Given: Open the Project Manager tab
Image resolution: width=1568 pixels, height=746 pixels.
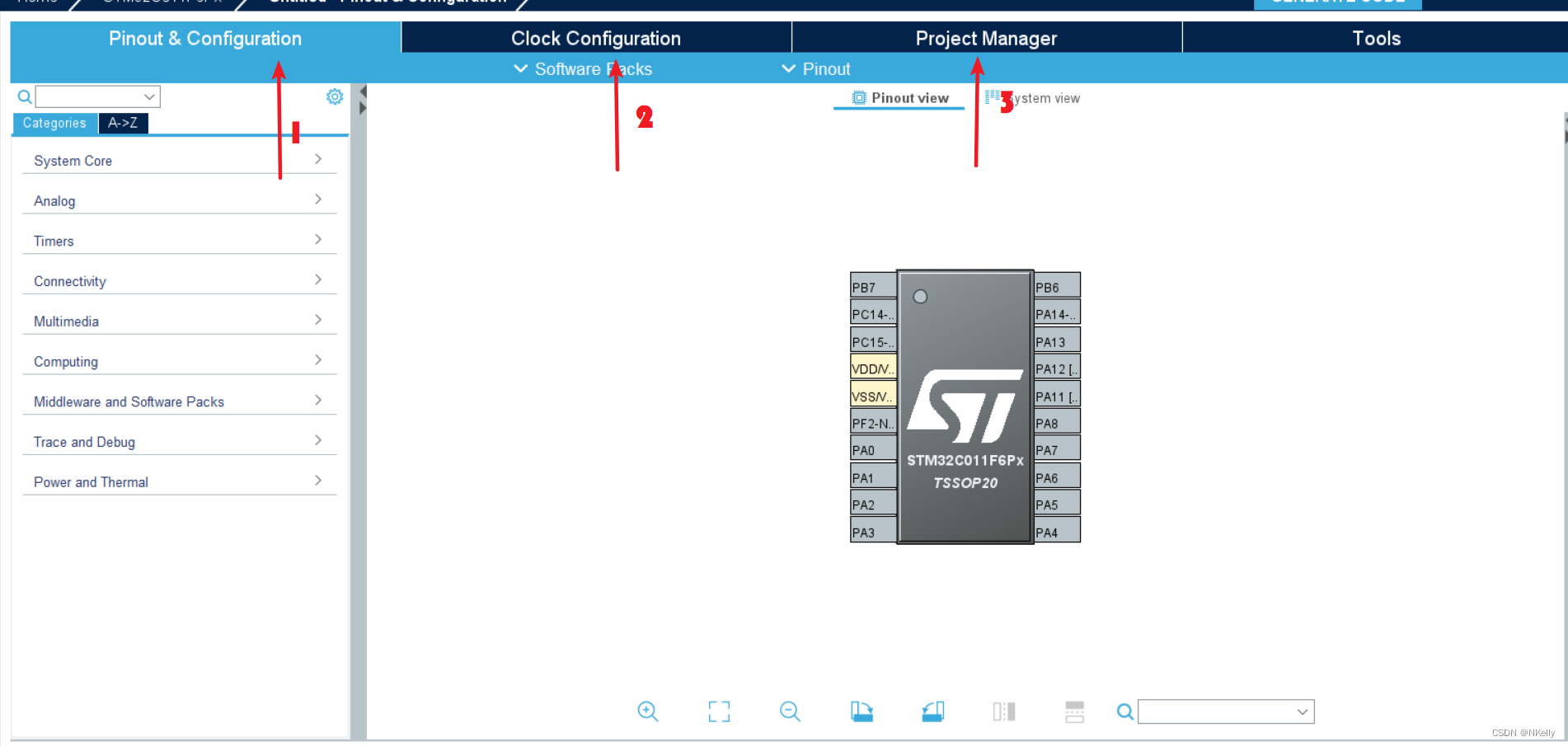Looking at the screenshot, I should click(x=987, y=38).
